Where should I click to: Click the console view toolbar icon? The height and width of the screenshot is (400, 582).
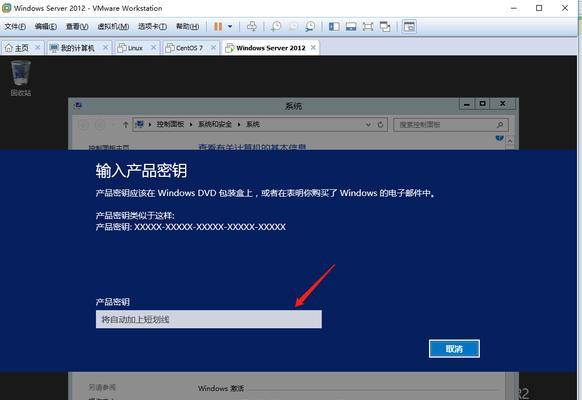tap(409, 26)
